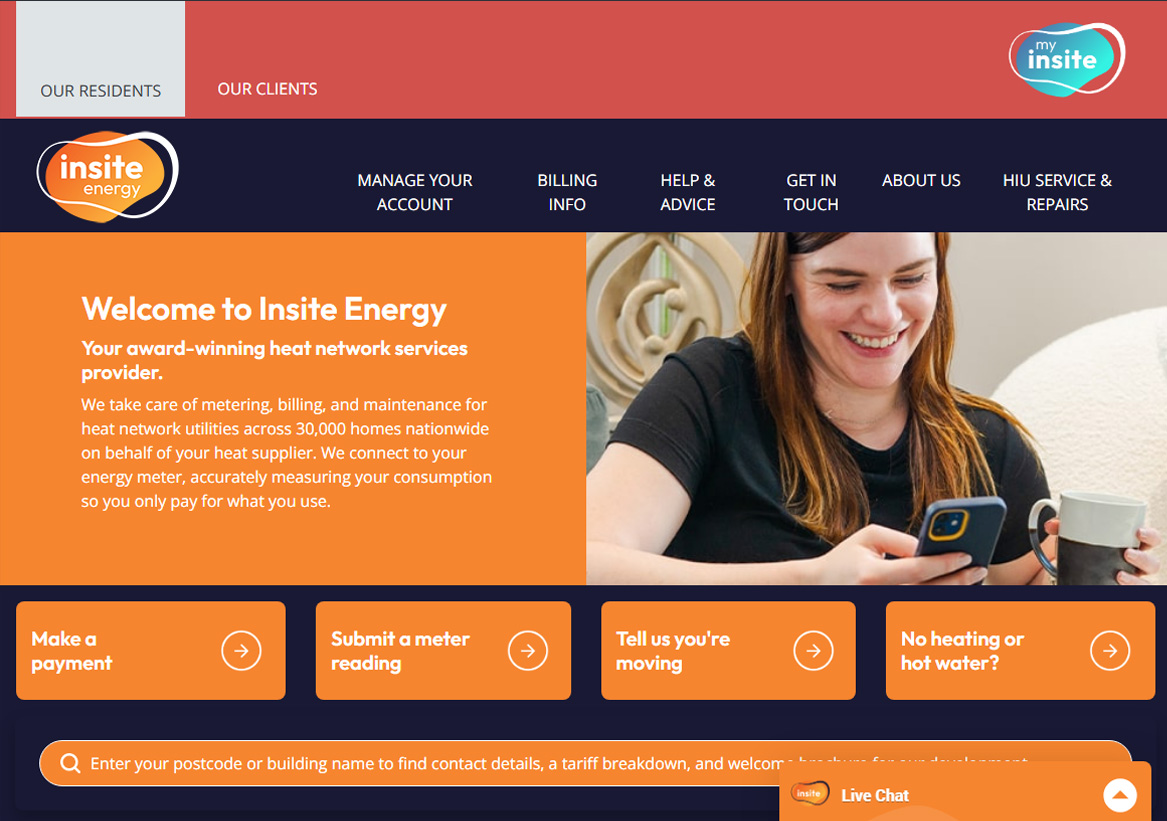Screen dimensions: 1167x821
Task: Switch to the Our Clients tab
Action: pyautogui.click(x=267, y=89)
